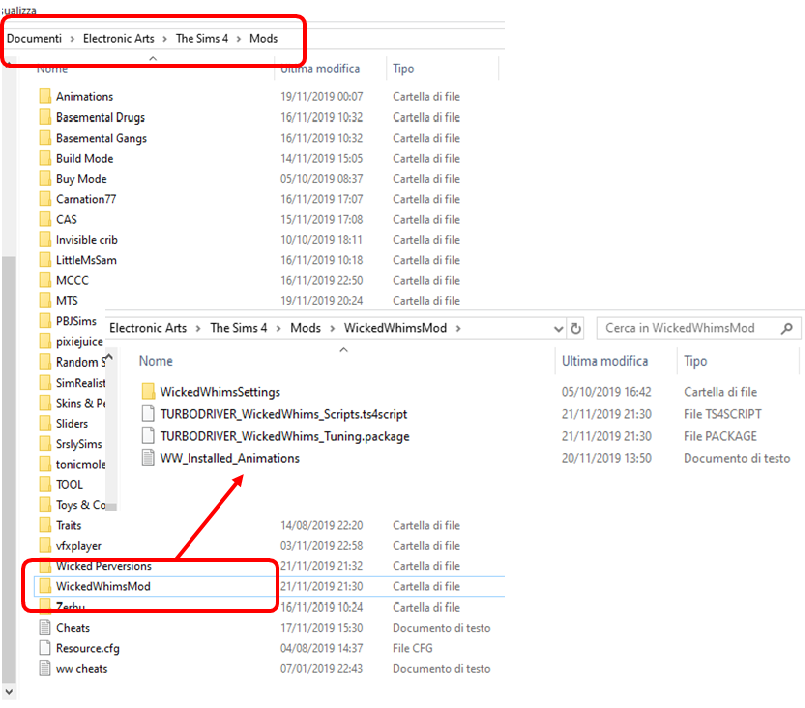Image resolution: width=805 pixels, height=708 pixels.
Task: Expand the chevron after Documenti breadcrumb
Action: click(72, 39)
